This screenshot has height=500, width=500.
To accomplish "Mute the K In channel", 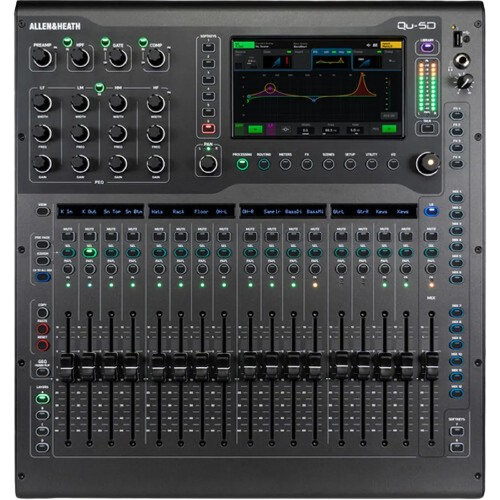I will [68, 236].
